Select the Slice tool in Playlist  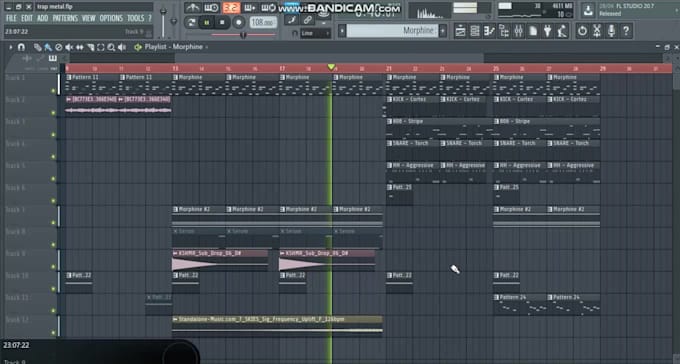(90, 47)
